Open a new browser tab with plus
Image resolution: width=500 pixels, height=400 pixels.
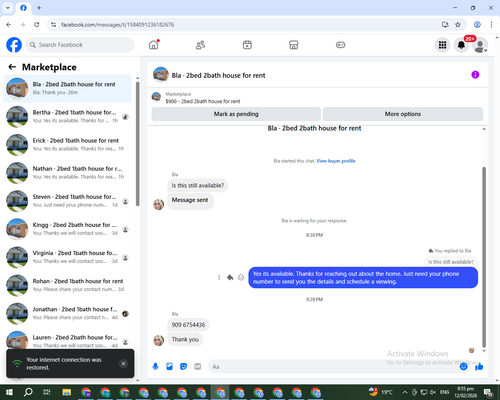(x=39, y=8)
